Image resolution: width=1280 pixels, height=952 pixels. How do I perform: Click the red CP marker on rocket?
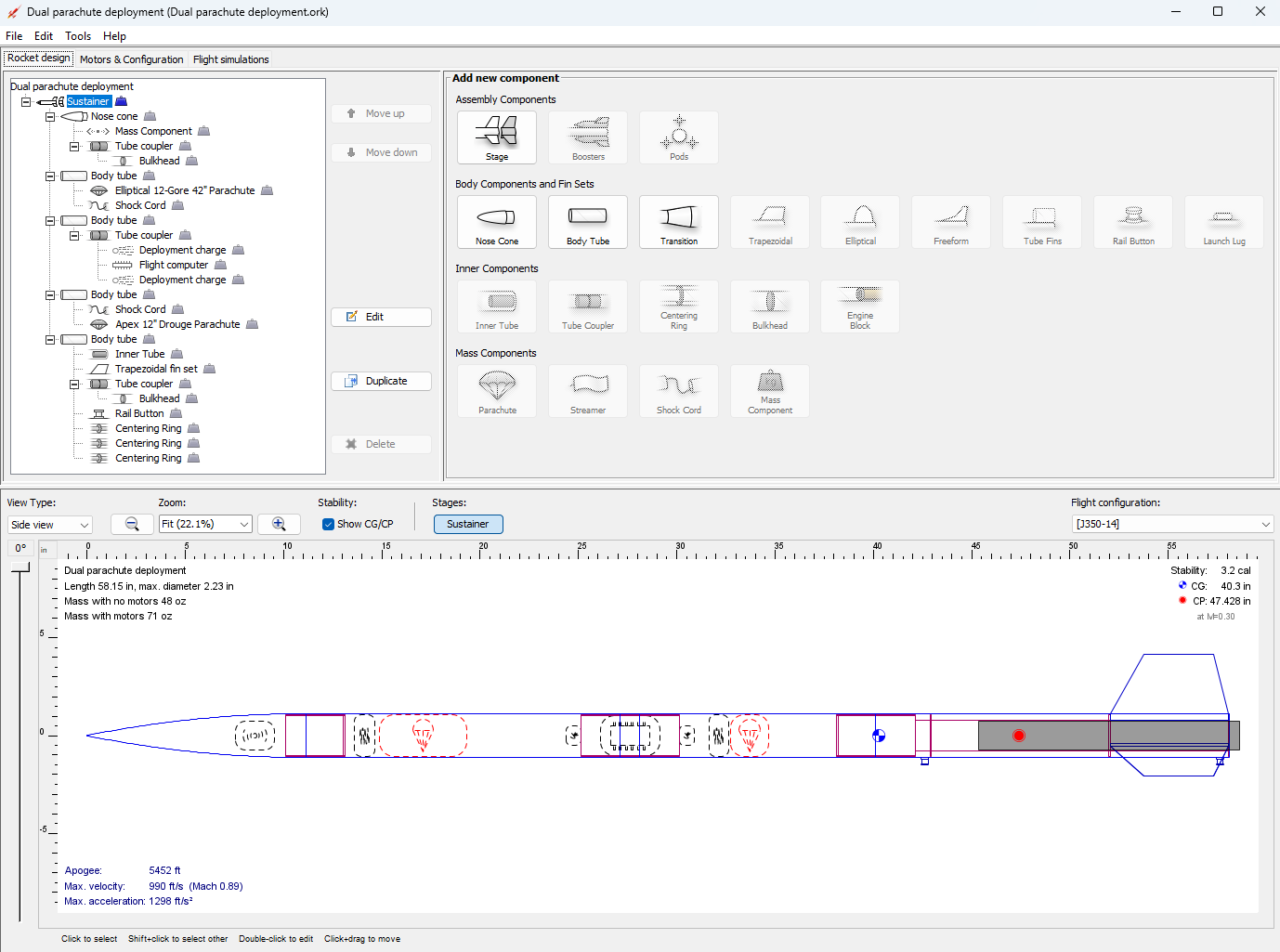click(x=1019, y=736)
